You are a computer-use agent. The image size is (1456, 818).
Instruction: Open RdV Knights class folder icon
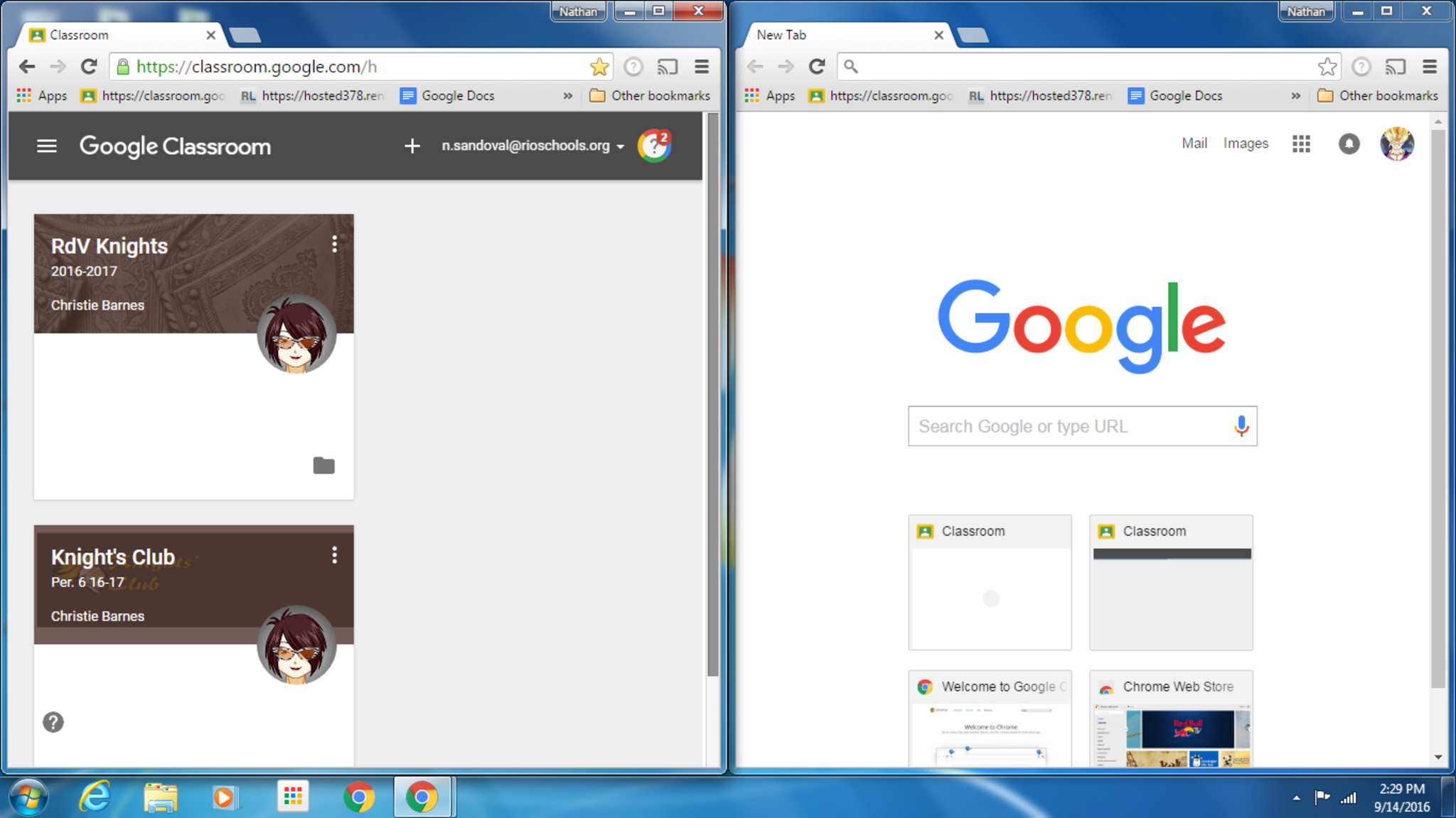323,465
